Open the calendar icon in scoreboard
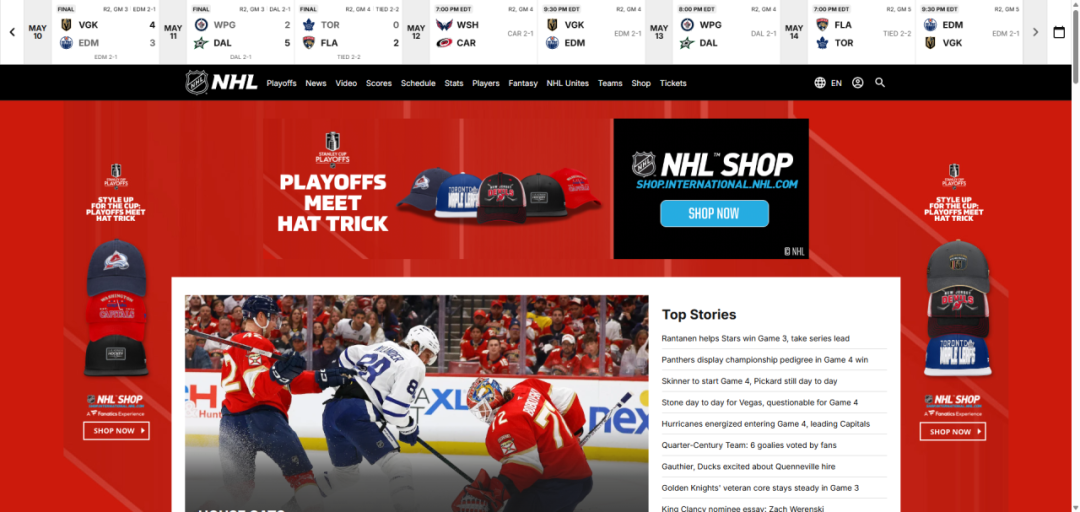Image resolution: width=1080 pixels, height=512 pixels. coord(1059,32)
